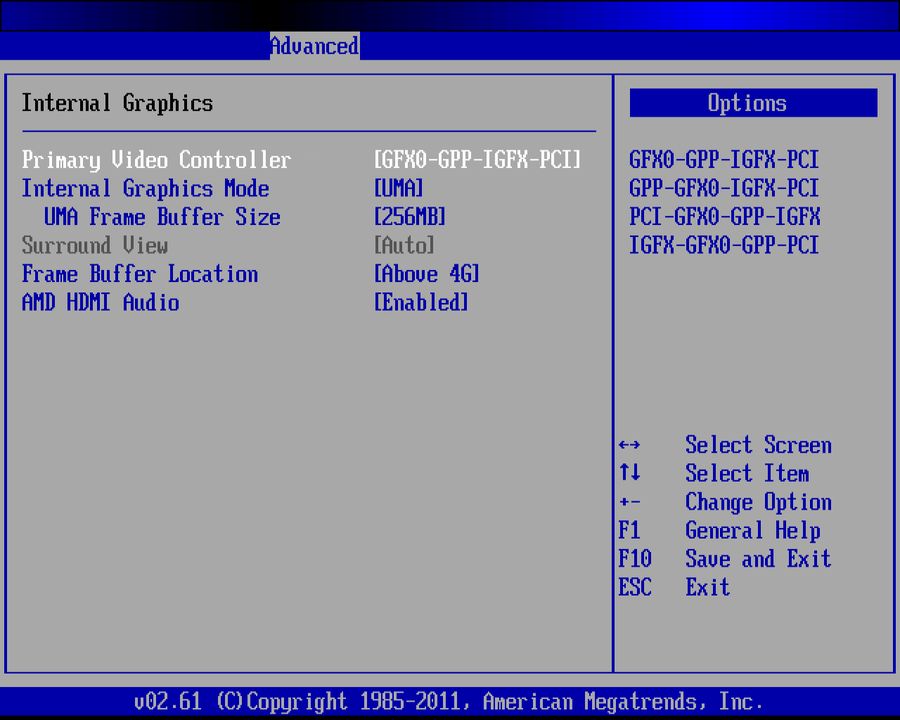This screenshot has height=720, width=900.
Task: Choose PCI-GFX0-GPP-IGFX in Options list
Action: coord(724,217)
